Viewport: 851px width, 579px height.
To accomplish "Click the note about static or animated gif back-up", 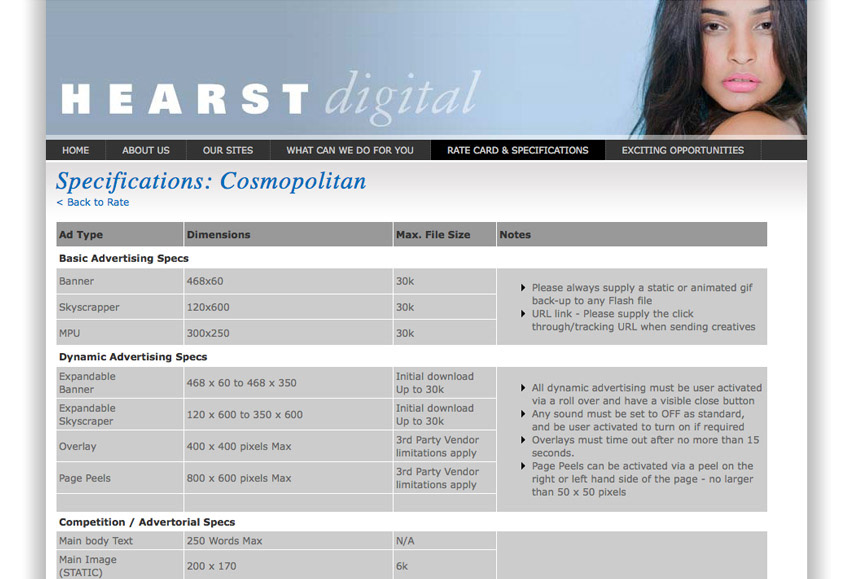I will [x=642, y=294].
